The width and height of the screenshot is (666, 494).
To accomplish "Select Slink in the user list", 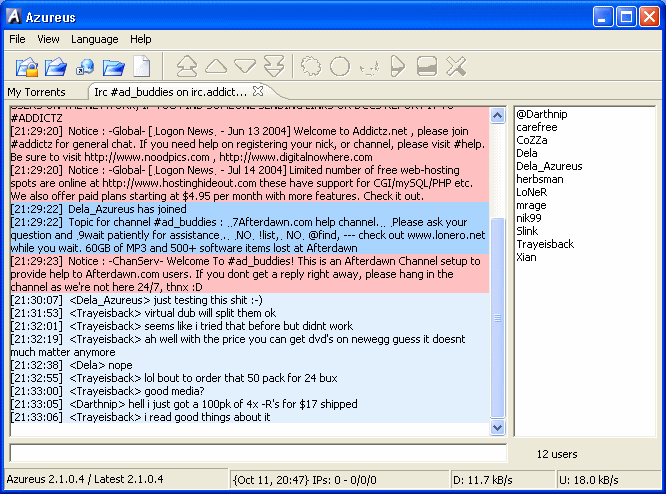I will point(527,231).
